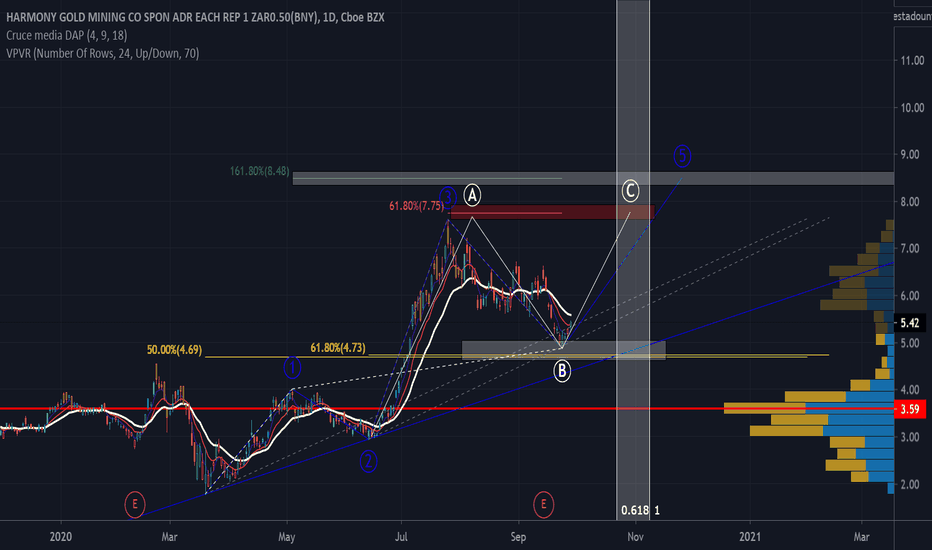932x550 pixels.
Task: Click the 2020 time axis label
Action: click(61, 537)
